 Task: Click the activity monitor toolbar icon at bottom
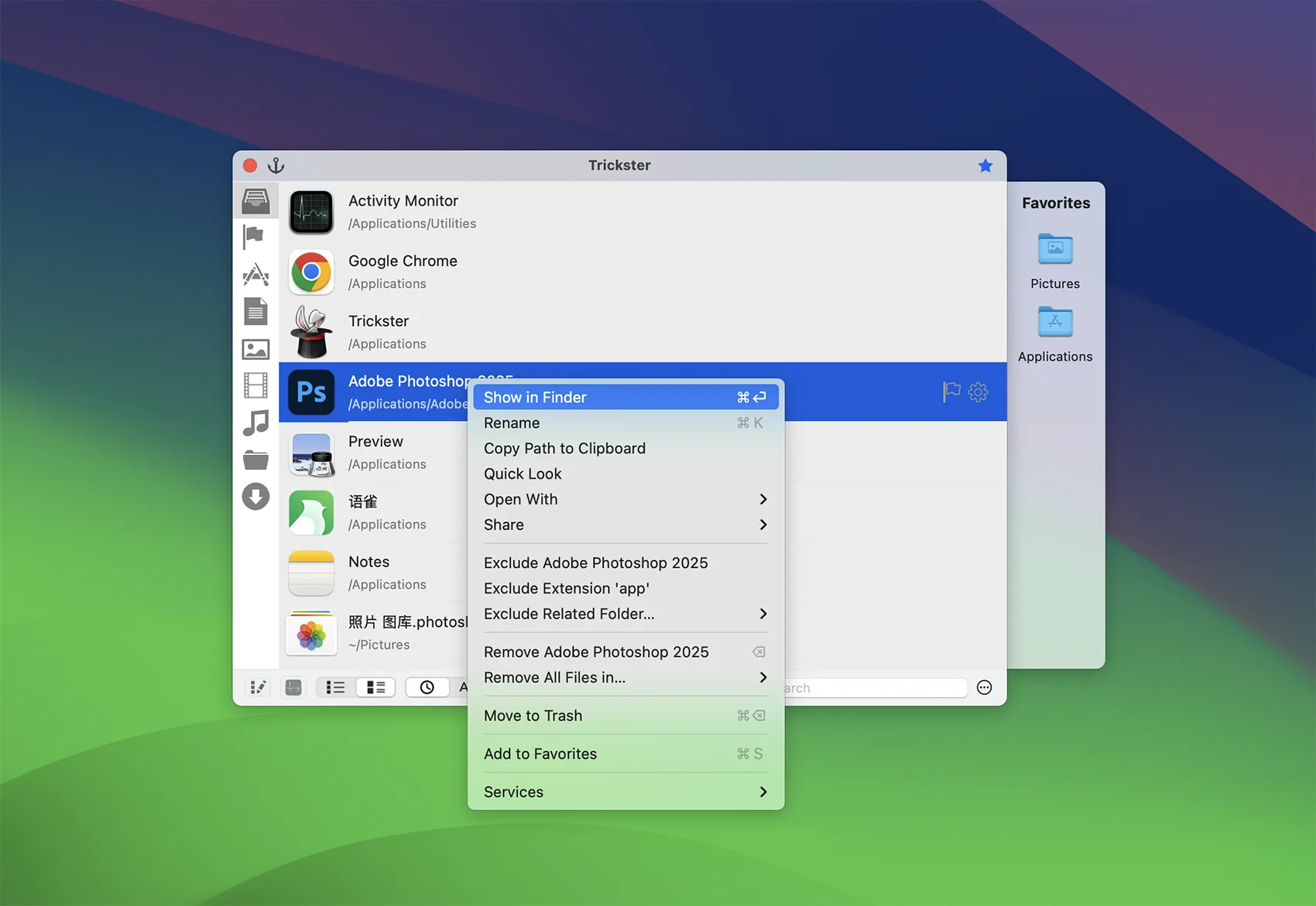click(x=293, y=687)
